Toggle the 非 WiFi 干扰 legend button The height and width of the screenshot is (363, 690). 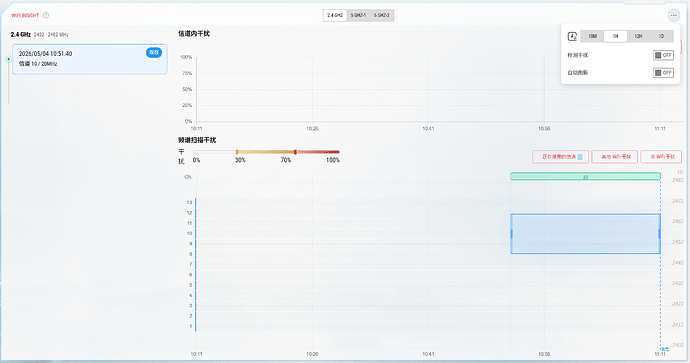pos(661,157)
